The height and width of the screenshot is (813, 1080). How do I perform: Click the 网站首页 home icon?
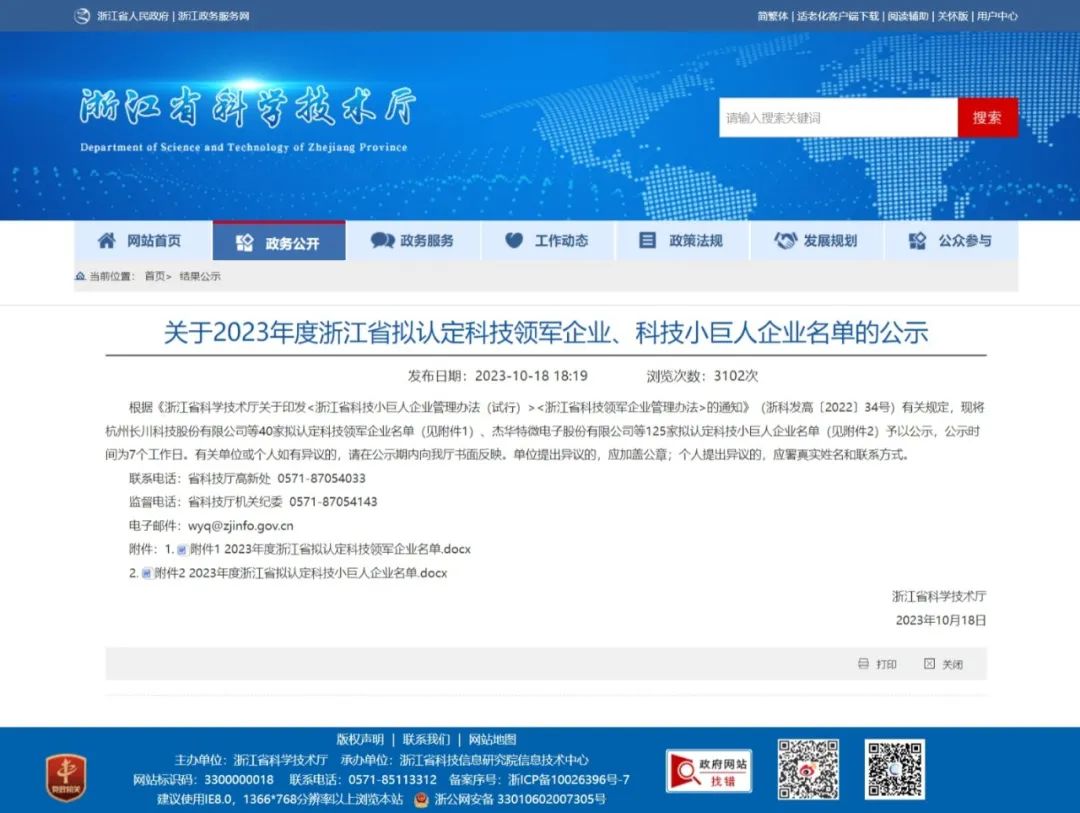pyautogui.click(x=106, y=241)
